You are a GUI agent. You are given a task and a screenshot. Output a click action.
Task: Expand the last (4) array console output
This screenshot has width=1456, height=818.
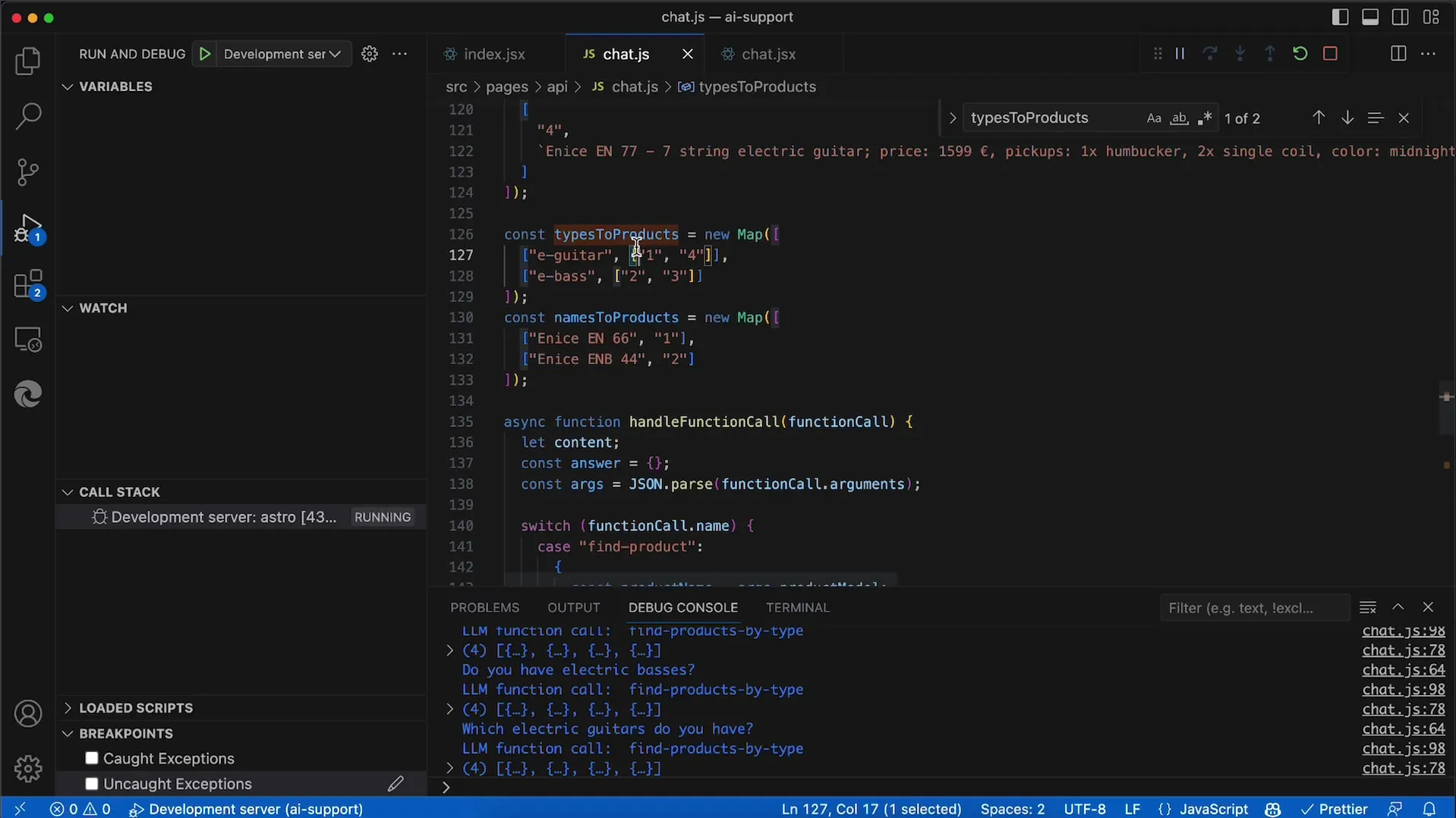click(x=449, y=769)
